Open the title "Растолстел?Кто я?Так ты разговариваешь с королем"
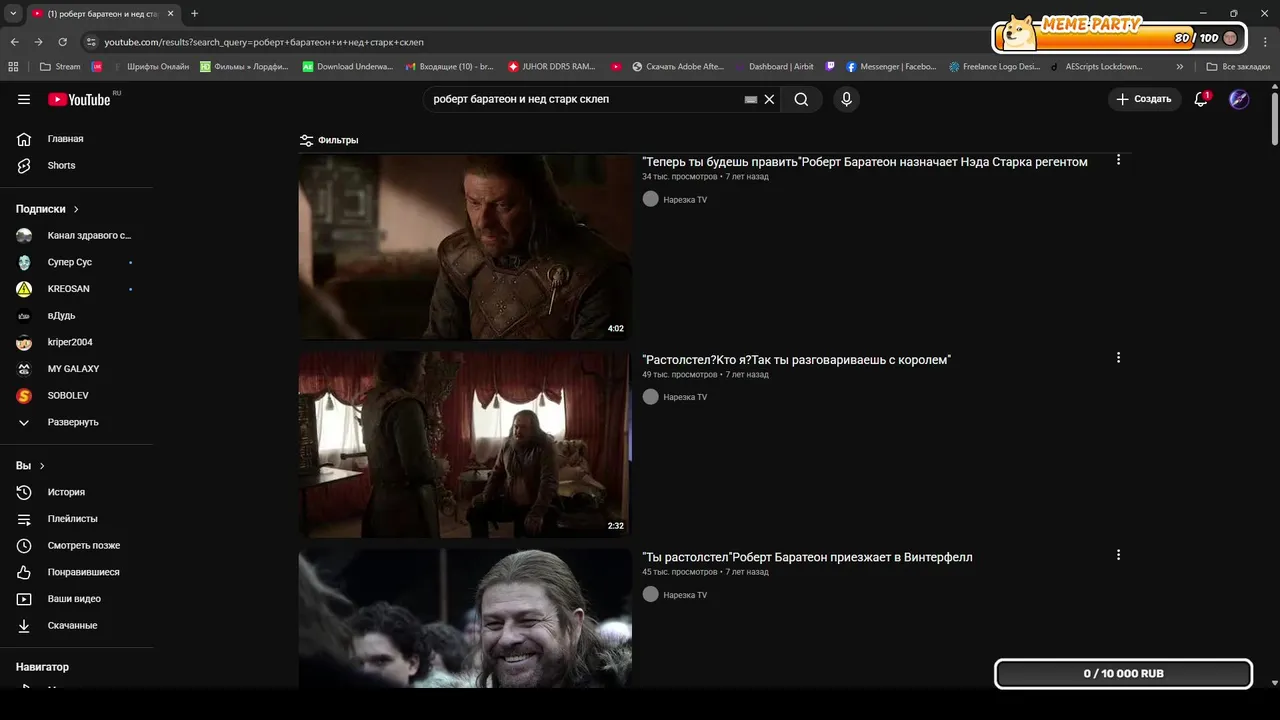Viewport: 1280px width, 720px height. [796, 360]
